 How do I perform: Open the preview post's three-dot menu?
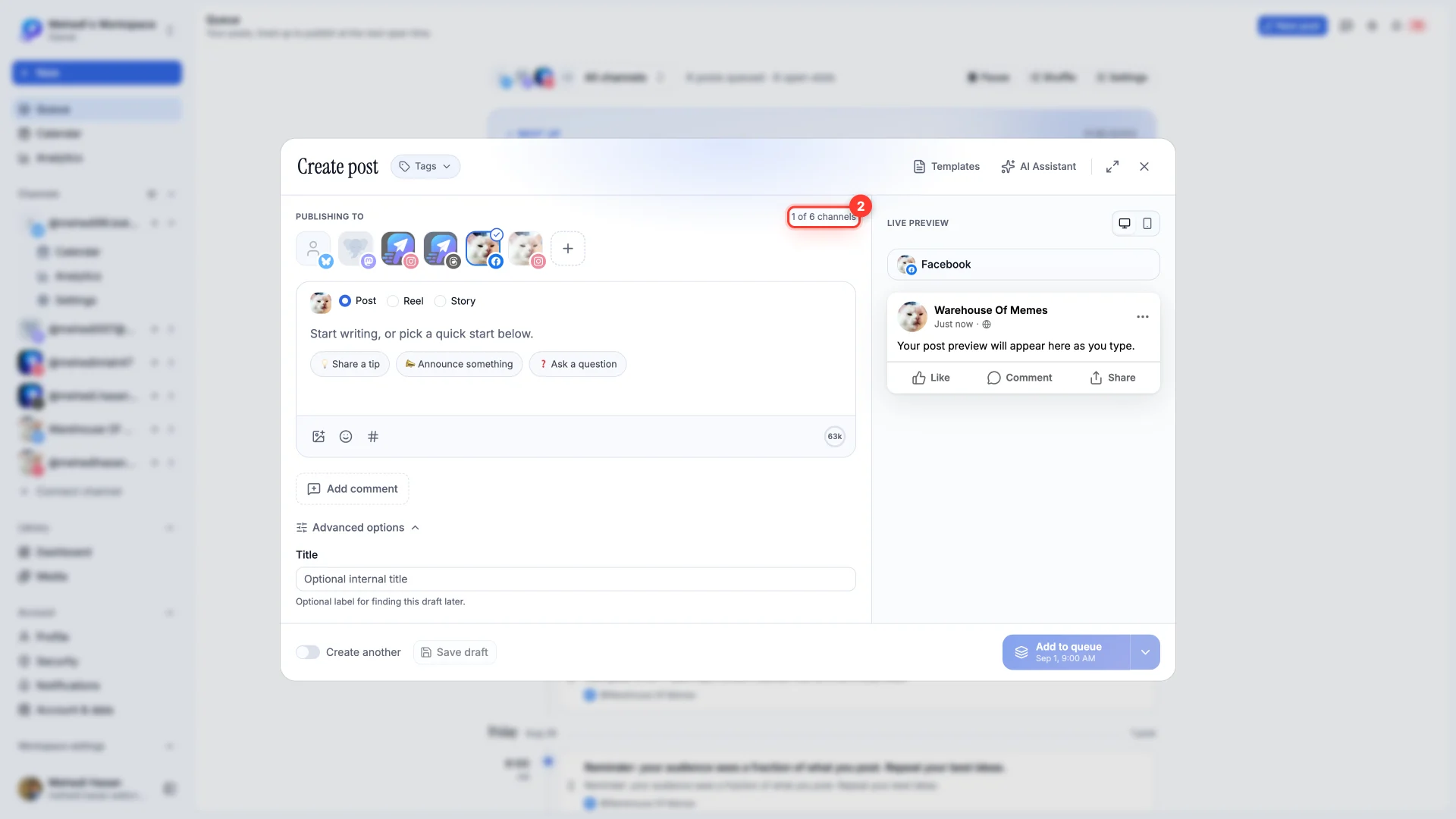click(1143, 317)
